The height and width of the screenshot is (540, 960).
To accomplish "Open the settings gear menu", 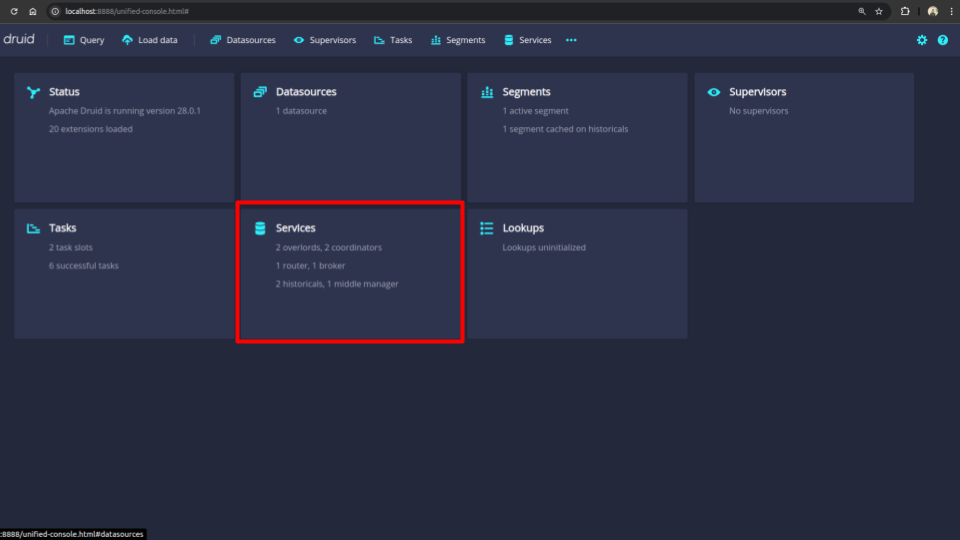I will 922,40.
